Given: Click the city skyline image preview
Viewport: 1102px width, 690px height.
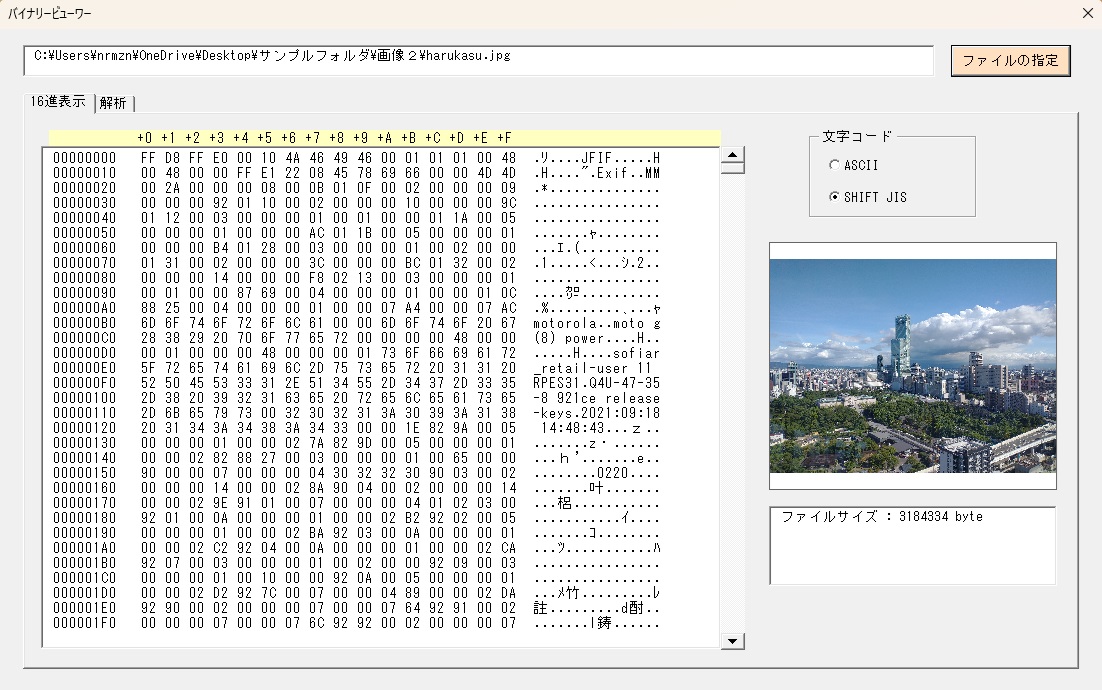Looking at the screenshot, I should click(x=912, y=366).
